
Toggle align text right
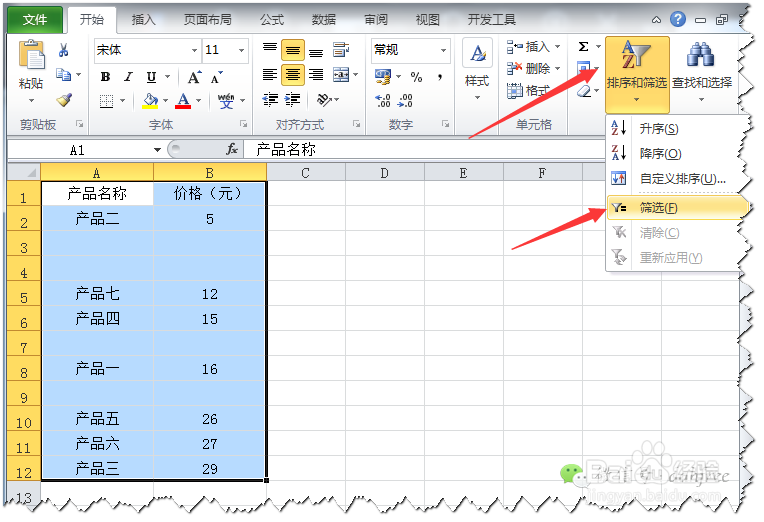tap(316, 75)
